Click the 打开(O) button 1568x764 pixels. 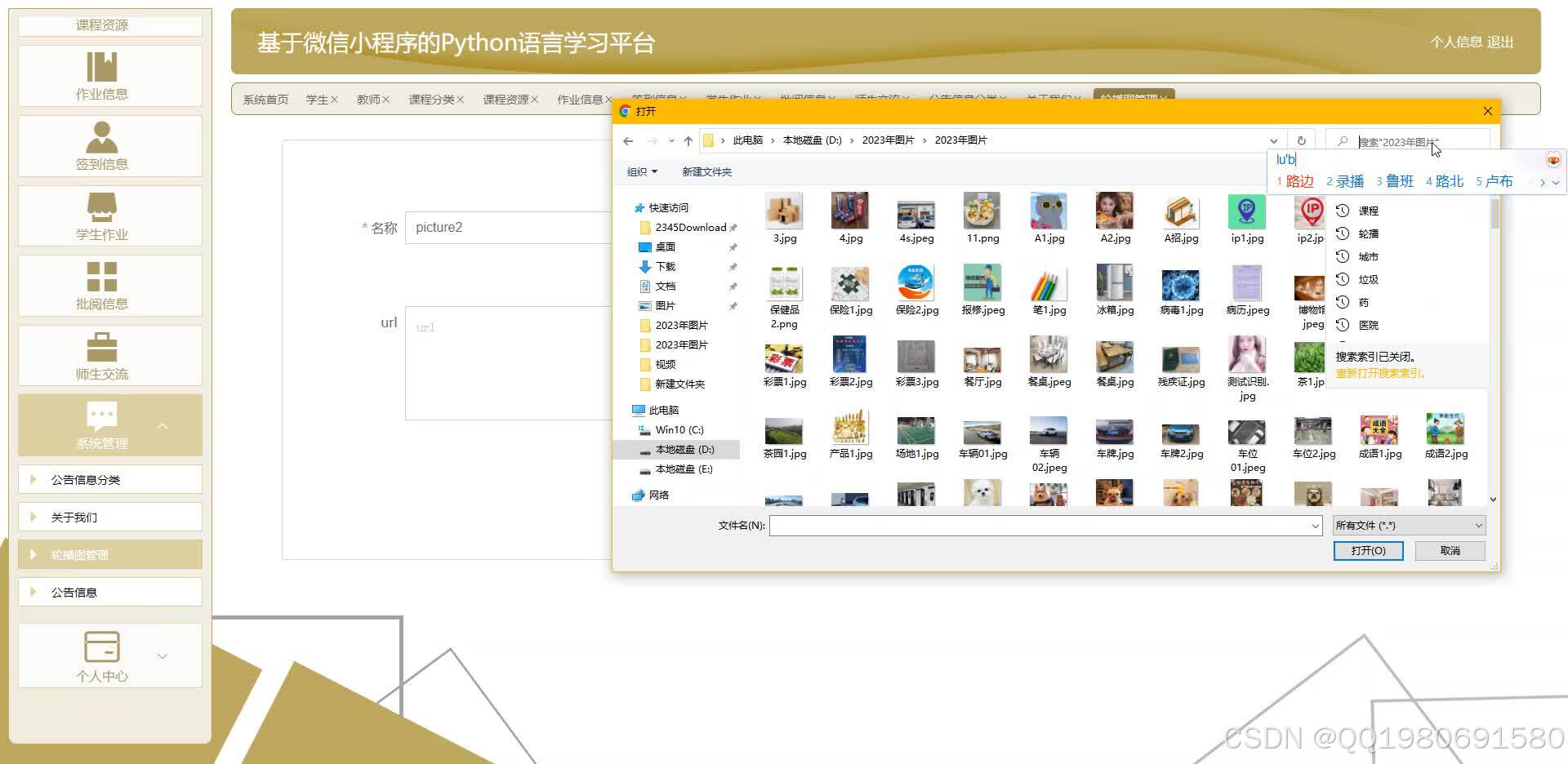[1368, 550]
